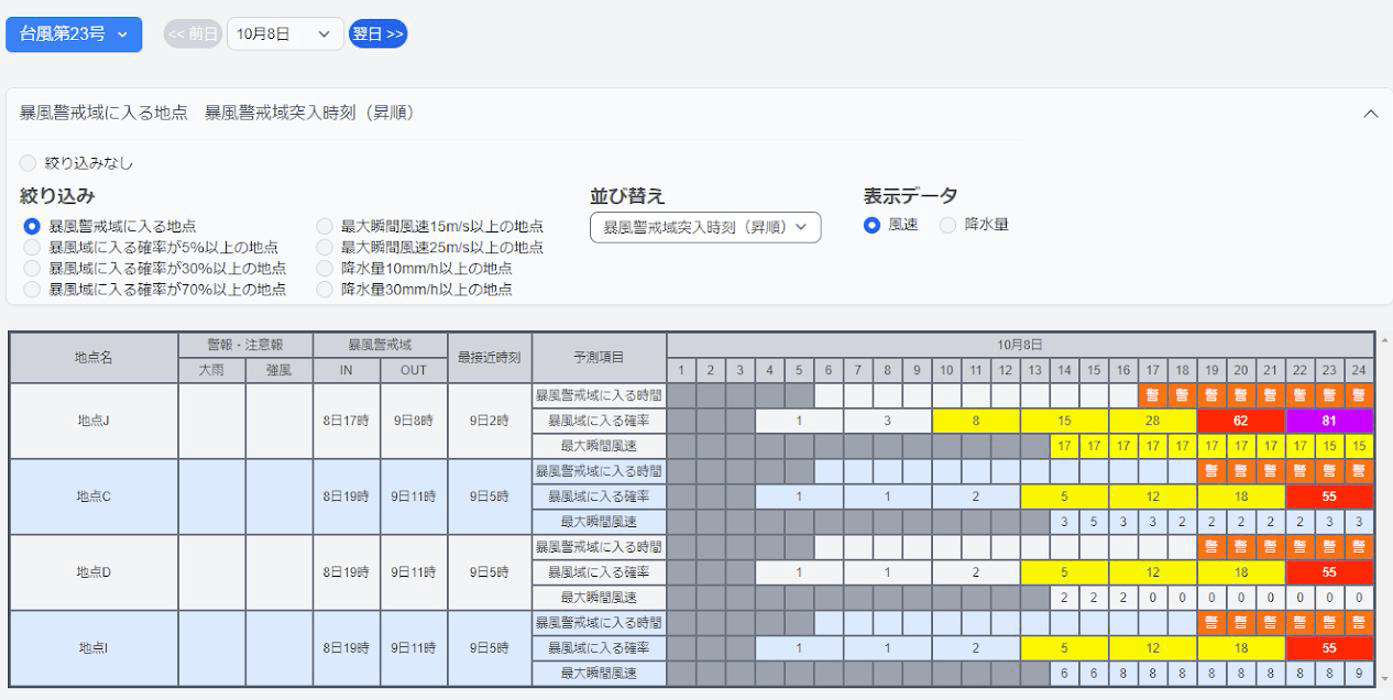Select 暴風域に入る確率が5%以上の地点 filter

pos(32,247)
